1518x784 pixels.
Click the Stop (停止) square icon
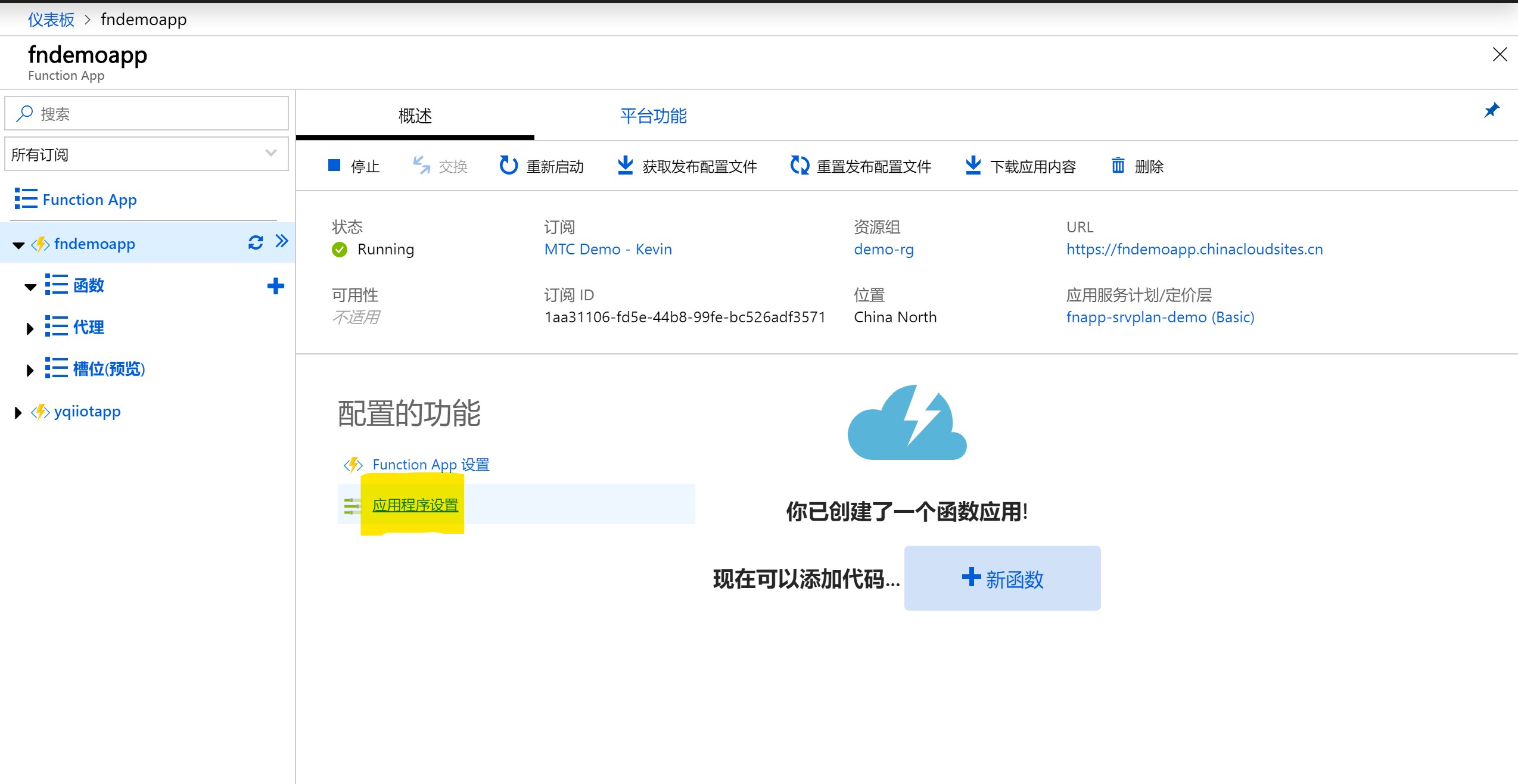tap(334, 166)
